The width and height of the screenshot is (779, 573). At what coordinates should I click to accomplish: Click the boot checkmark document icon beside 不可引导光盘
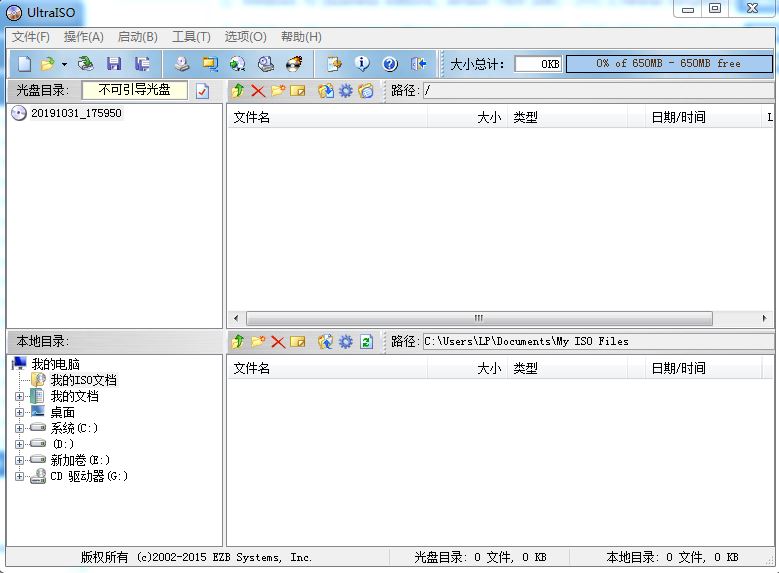[x=203, y=91]
